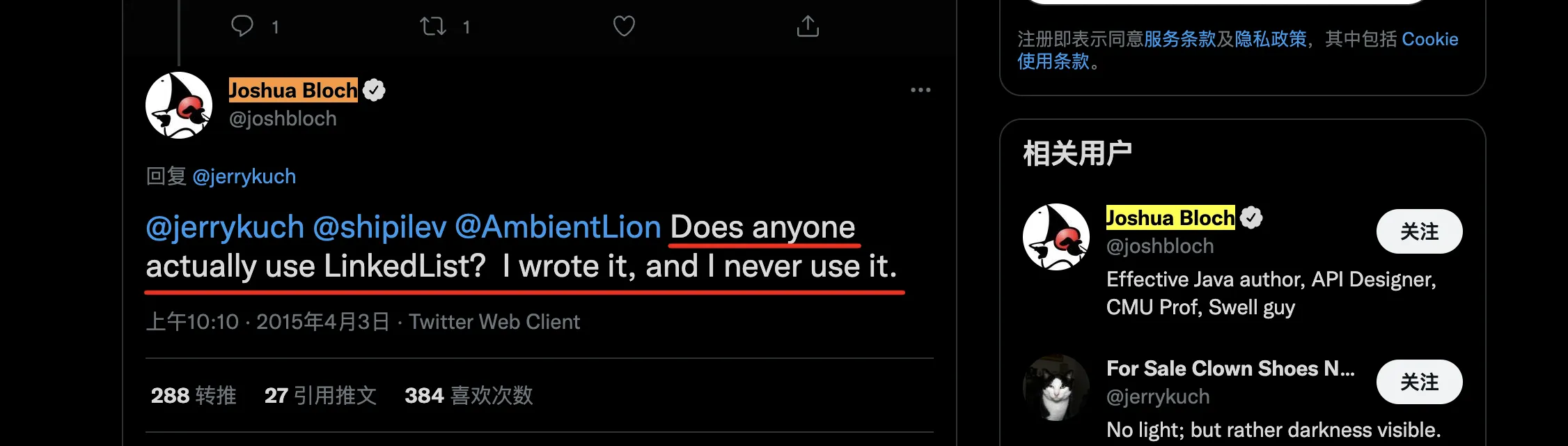Viewport: 1568px width, 446px height.
Task: Follow Joshua Bloch with the 关注 button
Action: pyautogui.click(x=1419, y=231)
